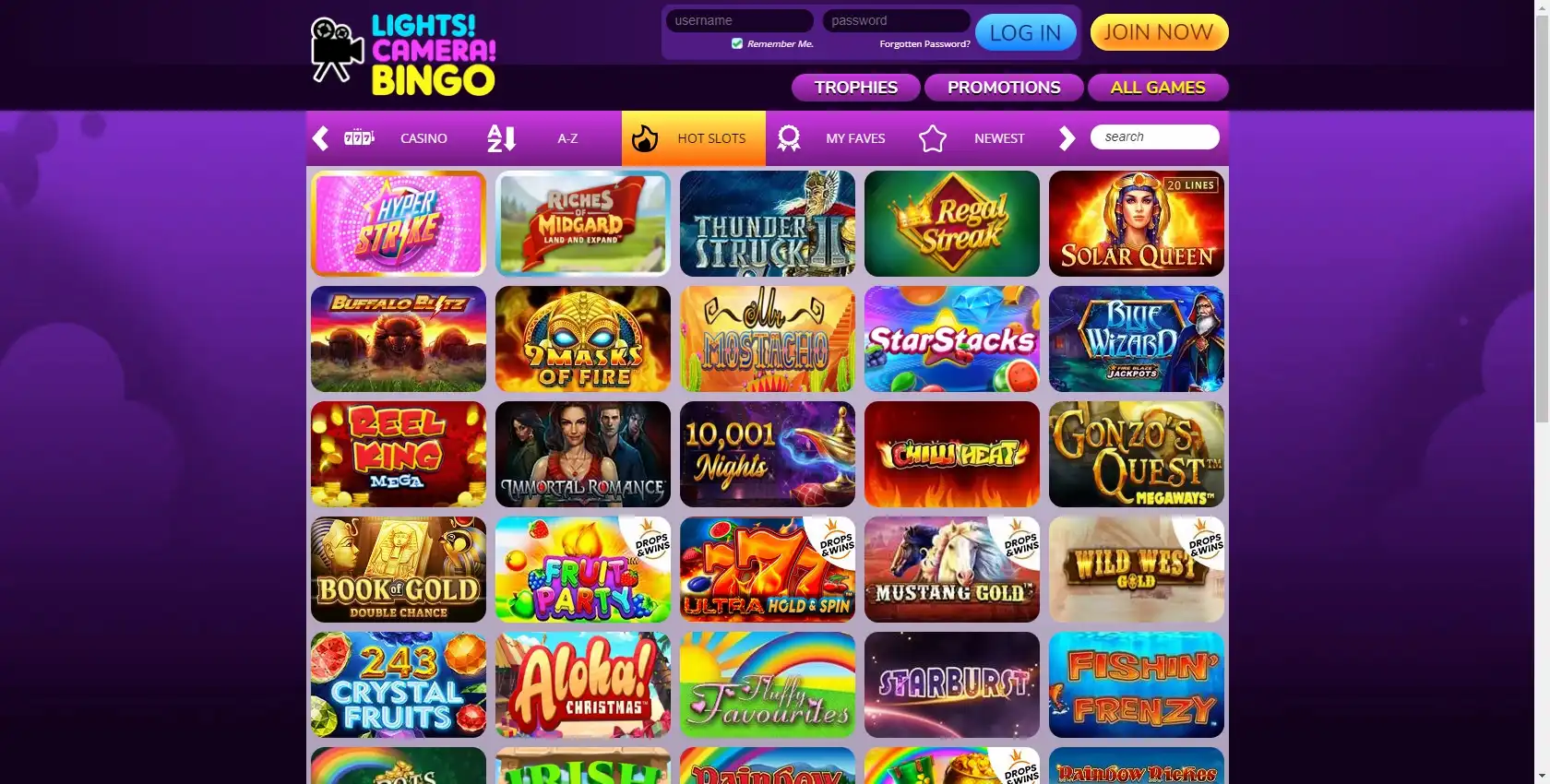The height and width of the screenshot is (784, 1550).
Task: Open the Promotions menu
Action: [x=1004, y=88]
